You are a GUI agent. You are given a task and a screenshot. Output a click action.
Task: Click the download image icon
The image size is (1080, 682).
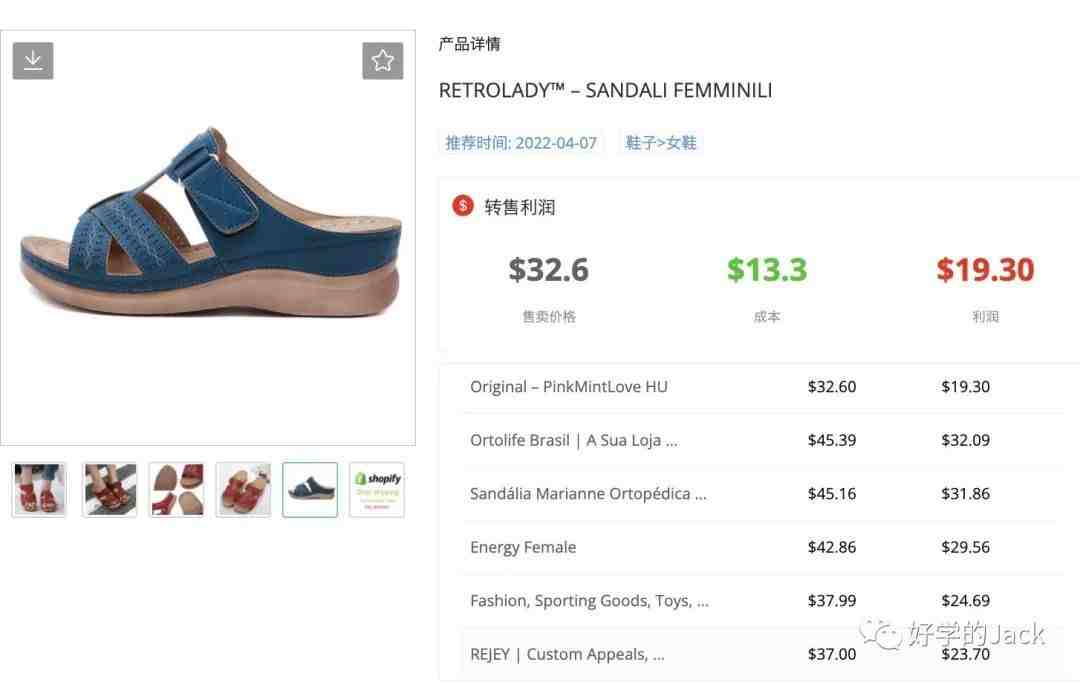click(32, 61)
